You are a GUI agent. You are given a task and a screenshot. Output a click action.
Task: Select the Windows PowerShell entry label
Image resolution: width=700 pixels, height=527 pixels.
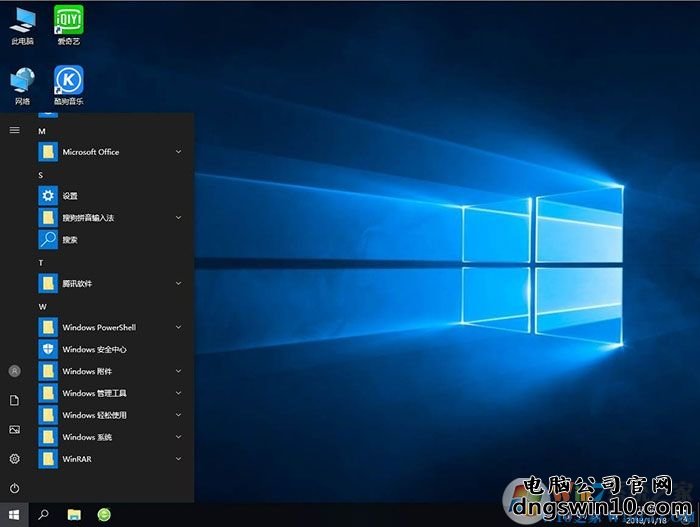click(99, 327)
